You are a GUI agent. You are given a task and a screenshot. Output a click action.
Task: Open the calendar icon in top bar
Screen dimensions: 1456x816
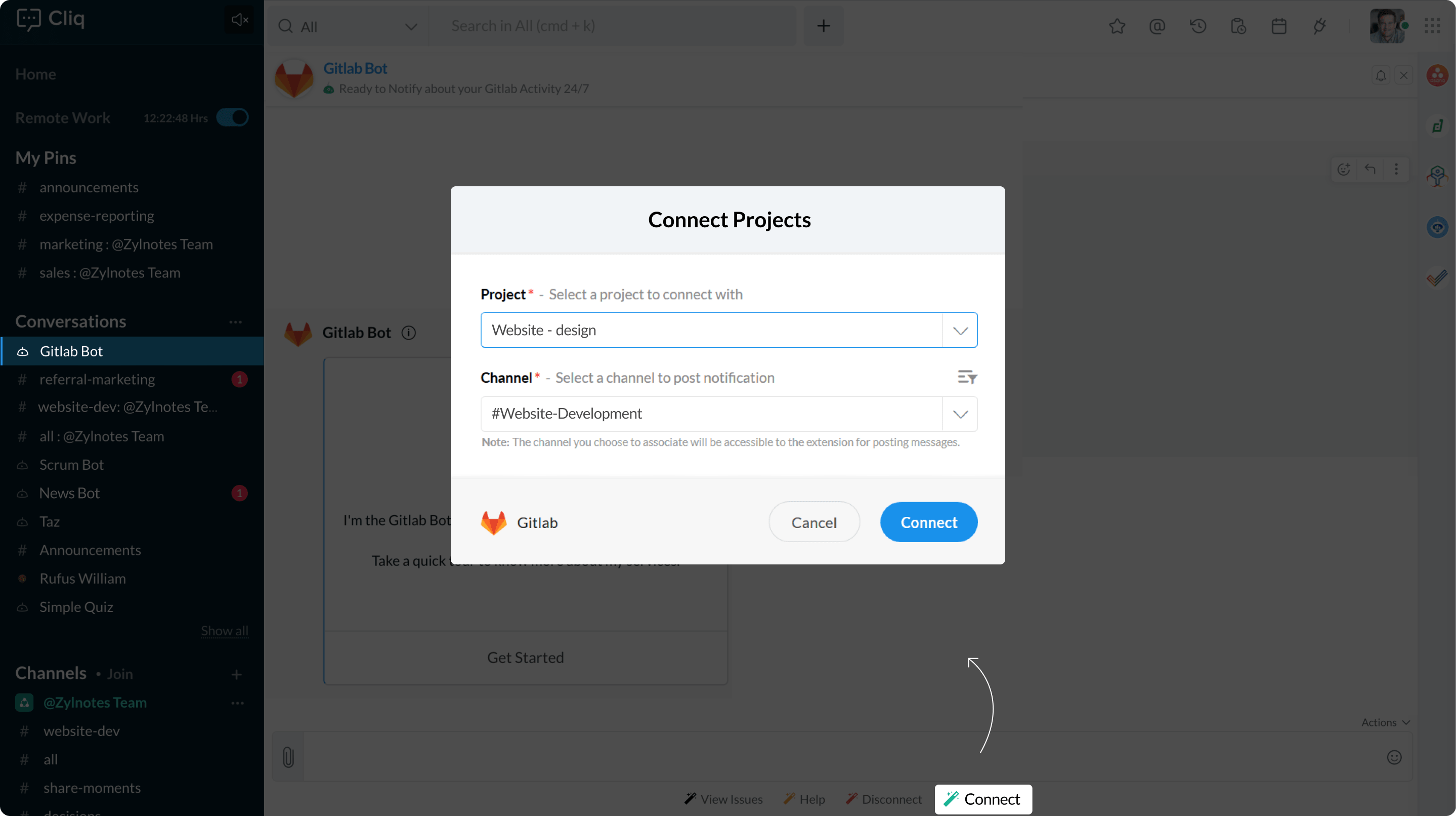1279,26
